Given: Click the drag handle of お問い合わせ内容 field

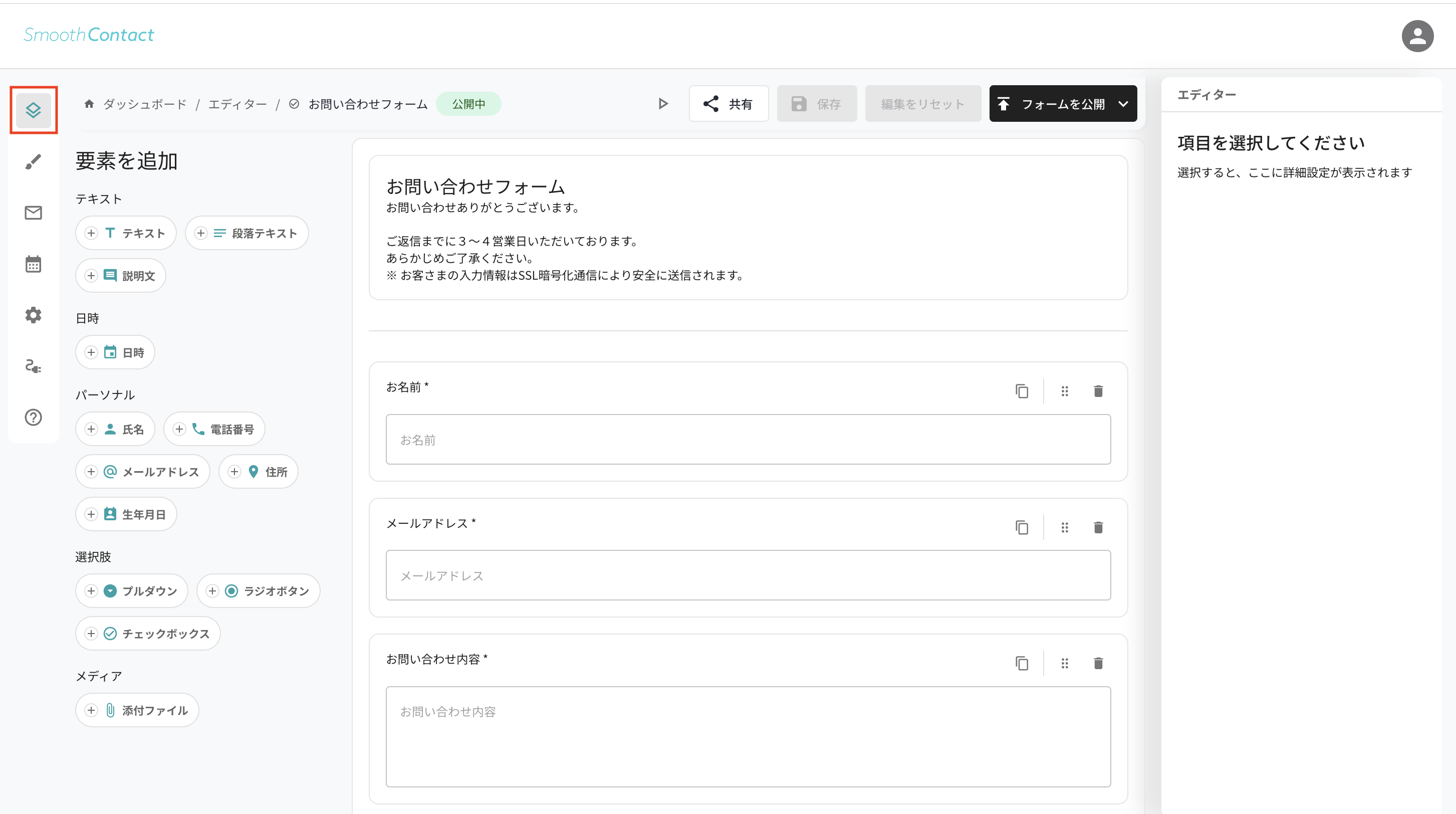Looking at the screenshot, I should [x=1064, y=663].
